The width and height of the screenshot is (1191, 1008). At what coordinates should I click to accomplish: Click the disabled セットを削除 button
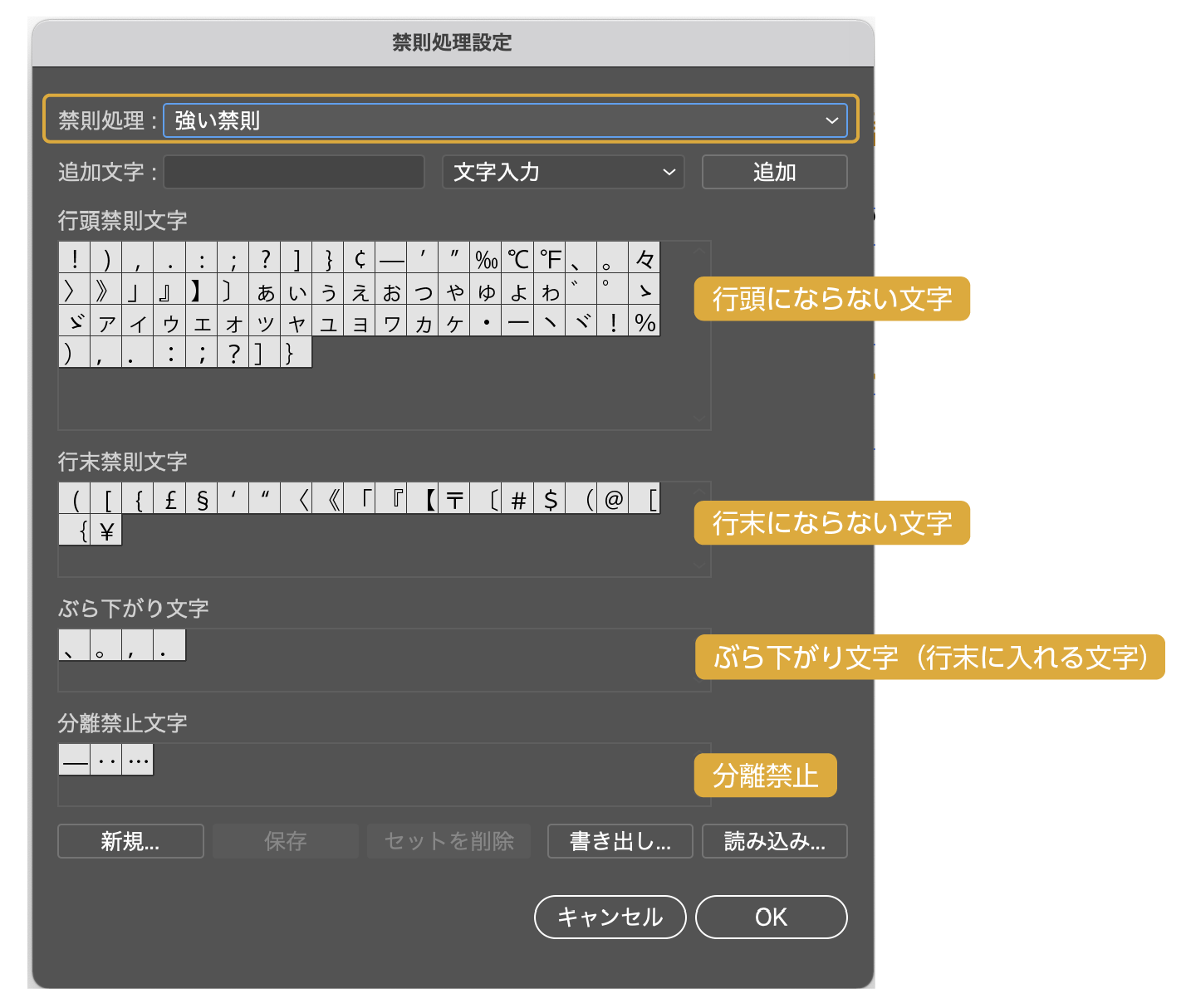tap(448, 841)
